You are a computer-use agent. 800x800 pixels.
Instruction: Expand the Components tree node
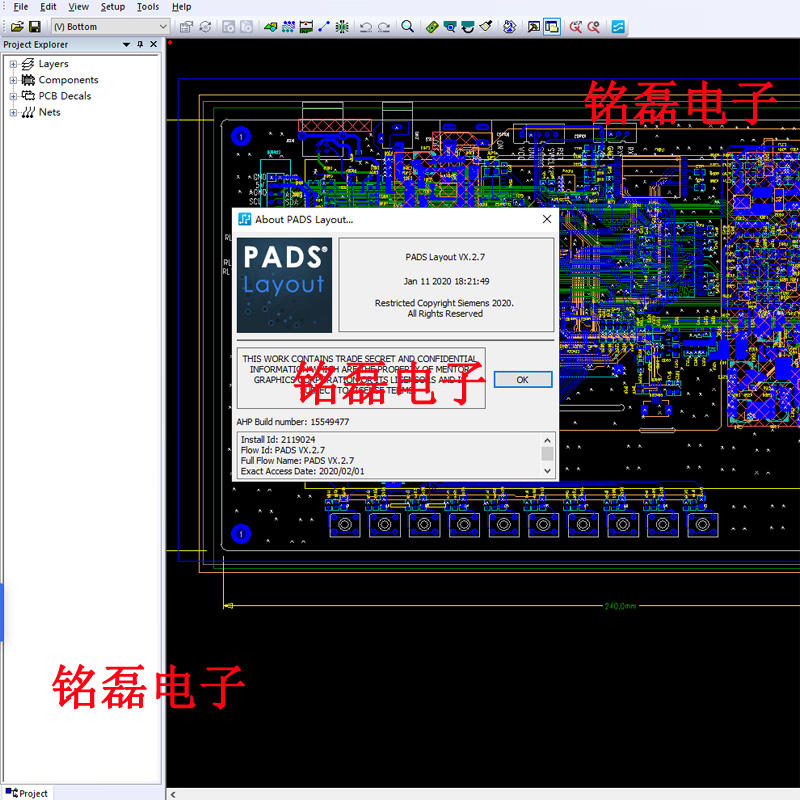click(13, 80)
